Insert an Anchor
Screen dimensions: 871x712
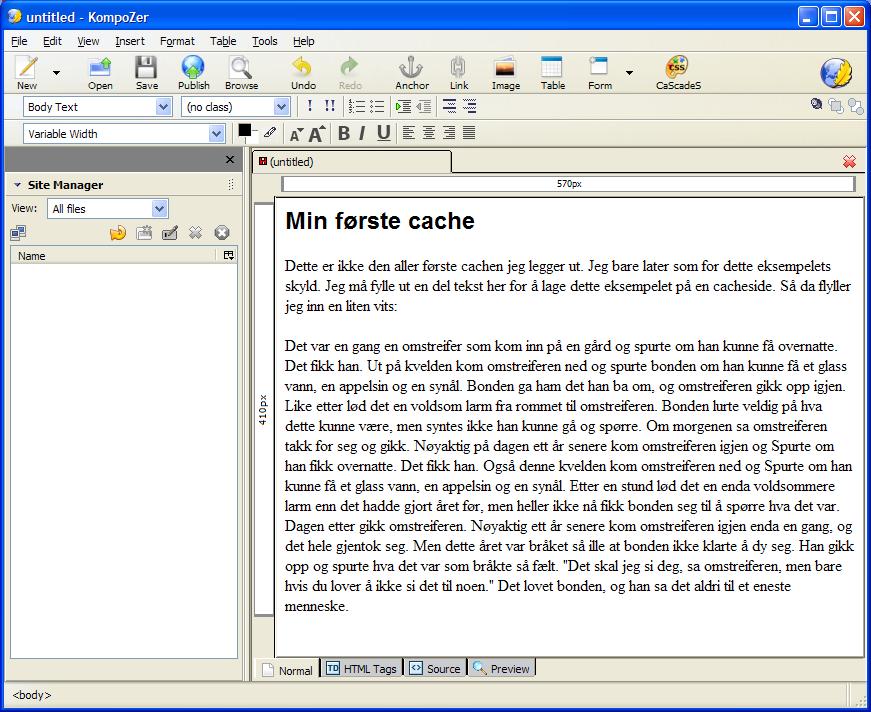(412, 73)
